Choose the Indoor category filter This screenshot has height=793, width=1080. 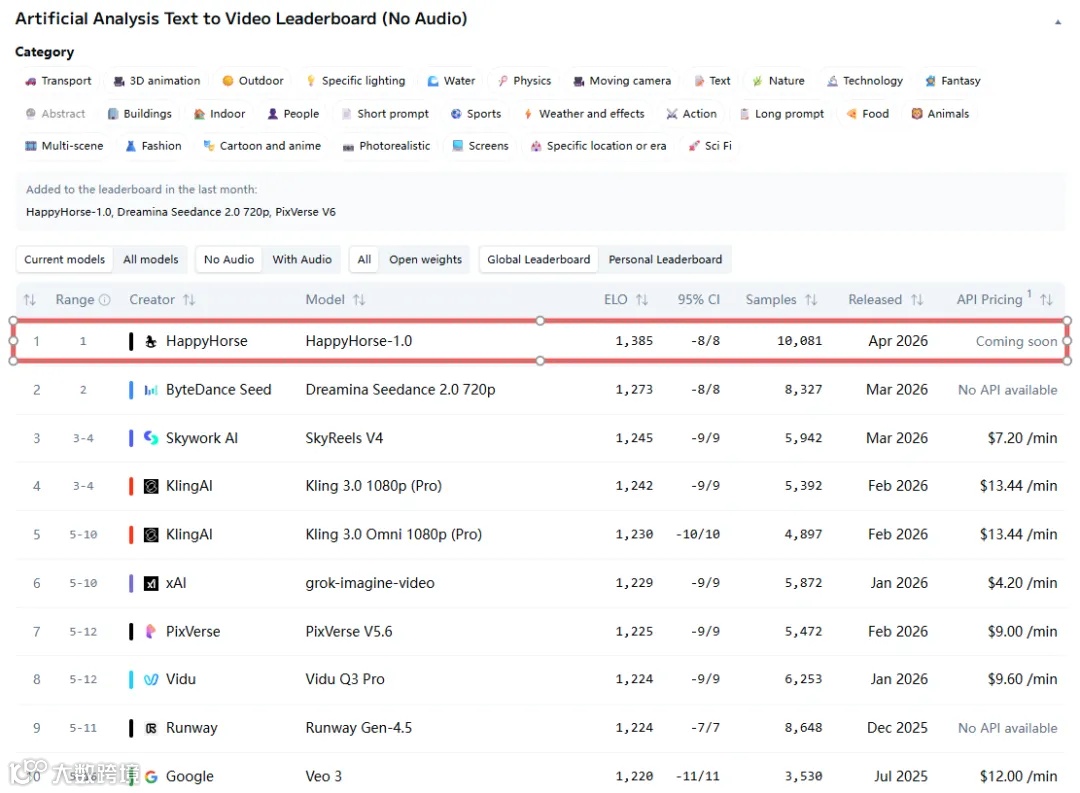tap(220, 114)
